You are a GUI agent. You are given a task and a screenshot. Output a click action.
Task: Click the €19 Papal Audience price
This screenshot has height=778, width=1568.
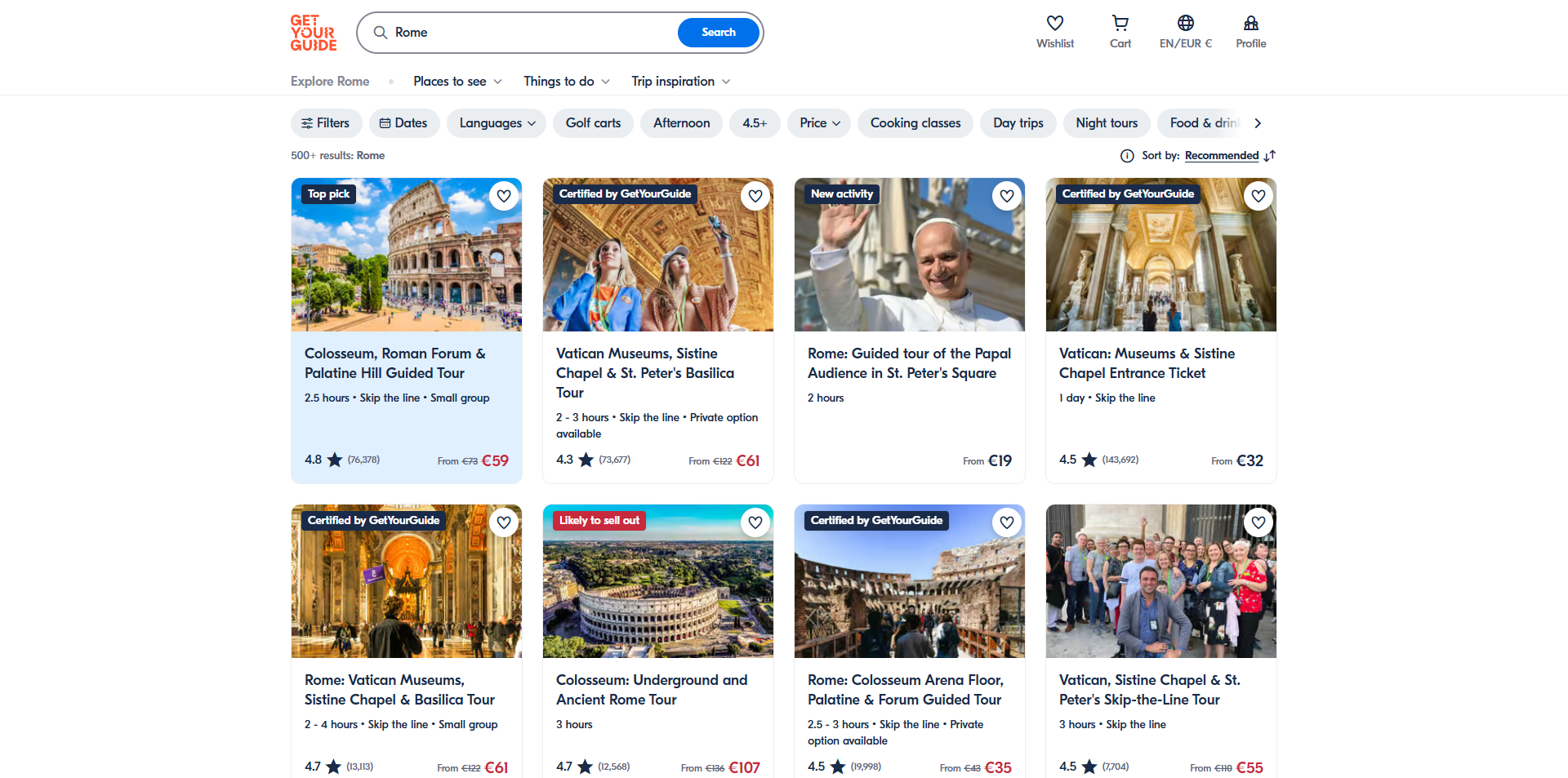click(x=1000, y=460)
